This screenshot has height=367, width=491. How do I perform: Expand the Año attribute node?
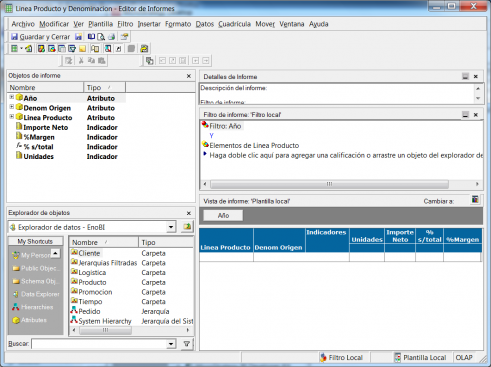tap(12, 97)
